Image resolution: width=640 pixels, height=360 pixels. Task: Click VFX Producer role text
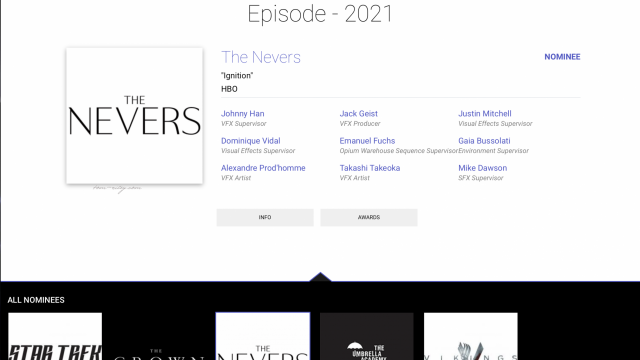360,124
